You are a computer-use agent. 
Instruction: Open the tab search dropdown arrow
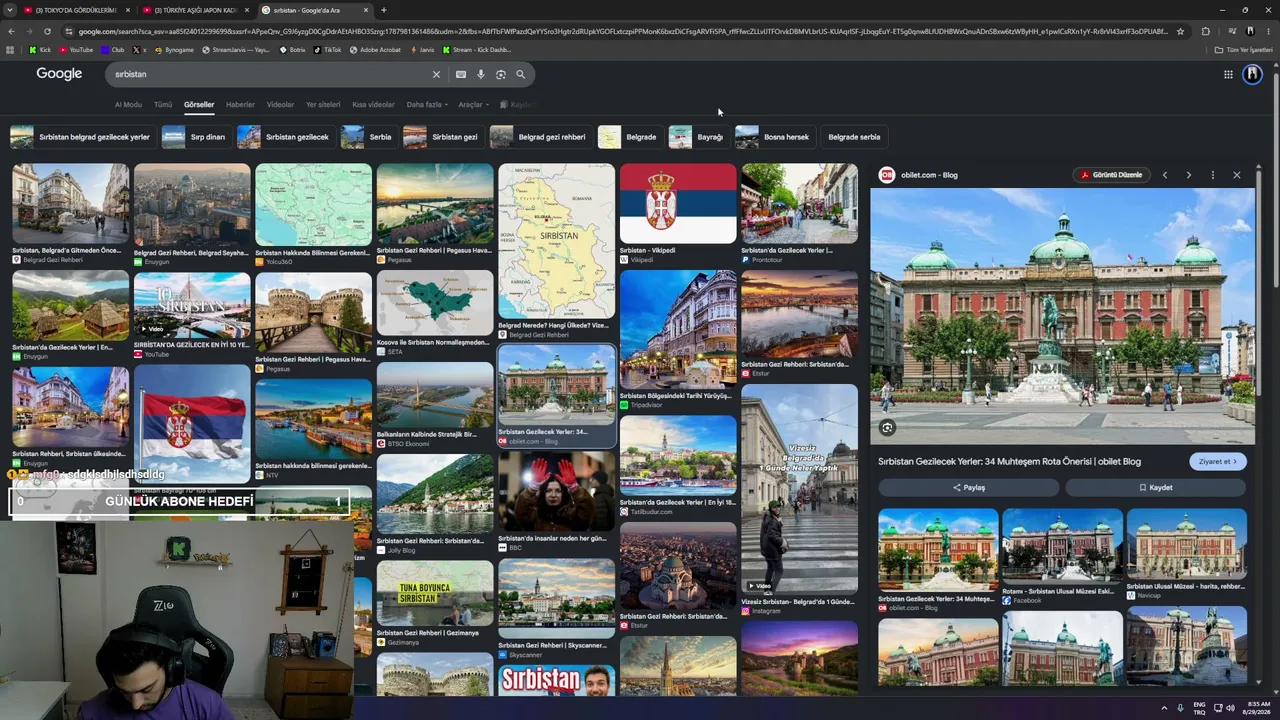[x=11, y=10]
